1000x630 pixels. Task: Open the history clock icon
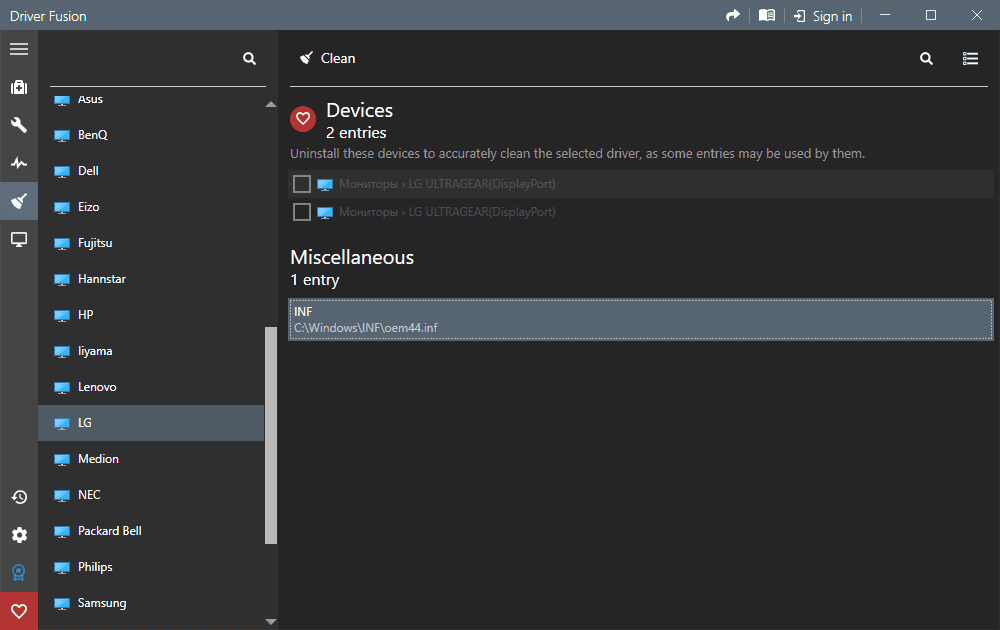coord(19,497)
